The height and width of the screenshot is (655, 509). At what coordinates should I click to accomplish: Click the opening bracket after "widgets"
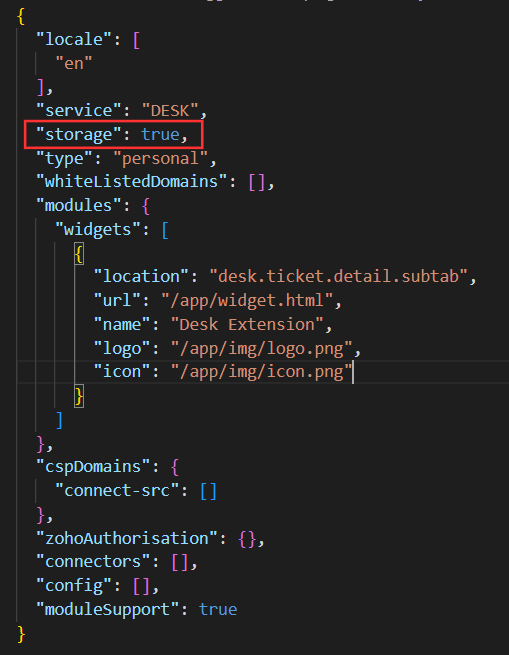(165, 230)
